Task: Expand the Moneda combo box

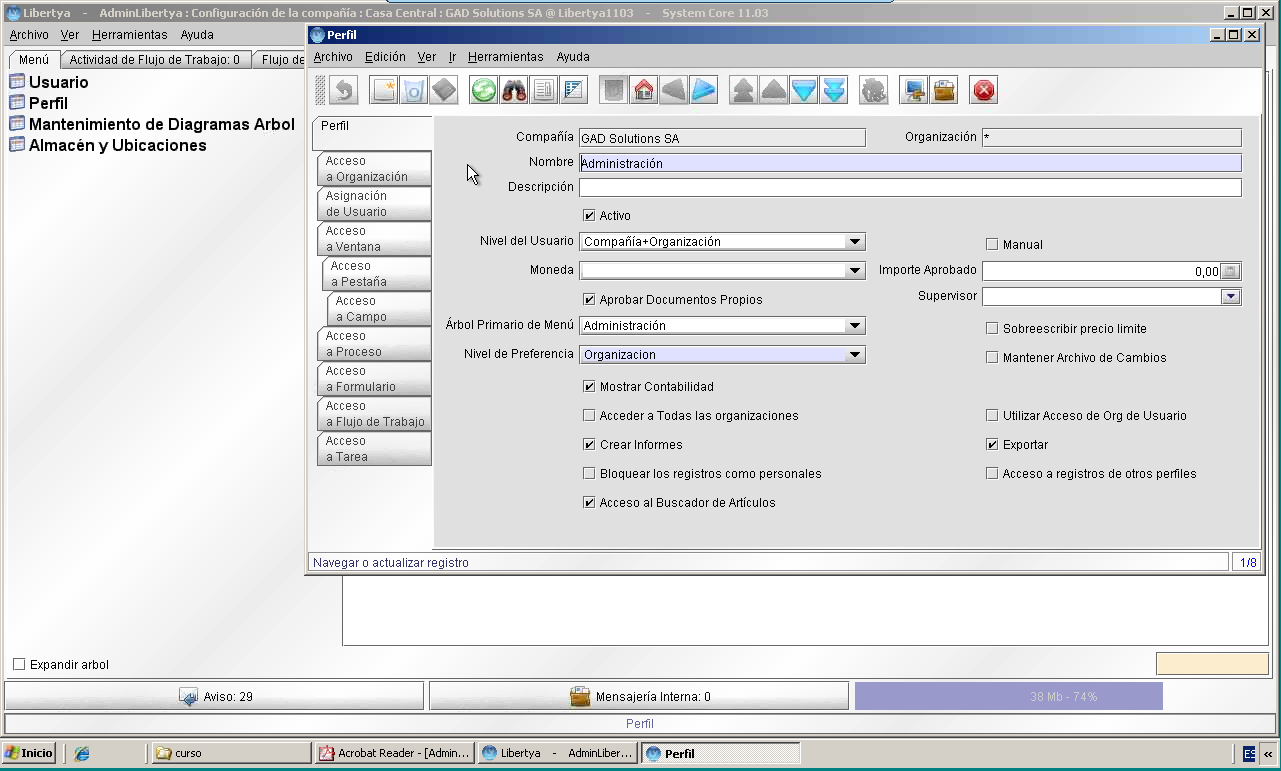Action: pyautogui.click(x=854, y=270)
